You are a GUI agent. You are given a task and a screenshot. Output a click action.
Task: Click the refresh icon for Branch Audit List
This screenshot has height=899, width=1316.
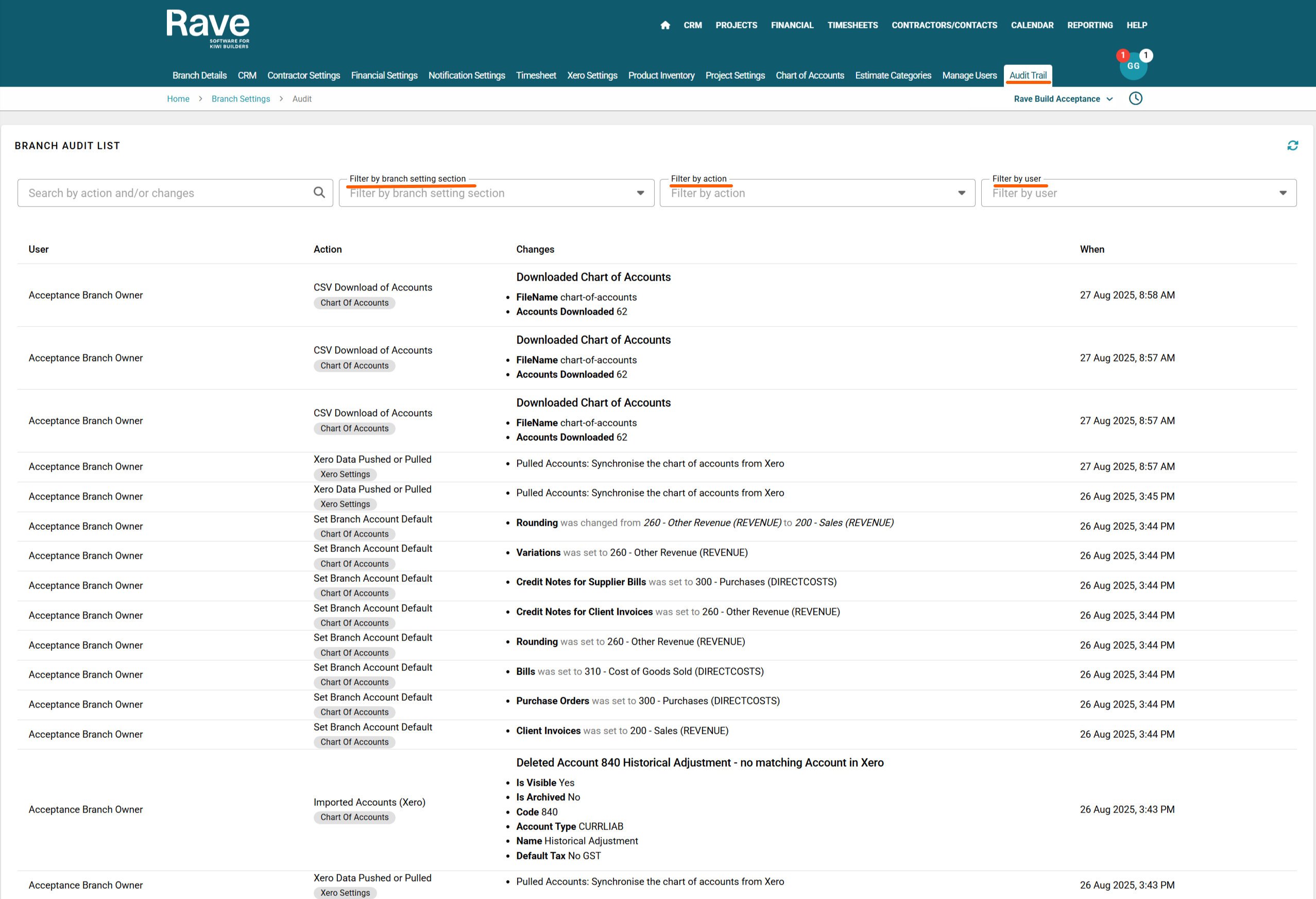1292,146
